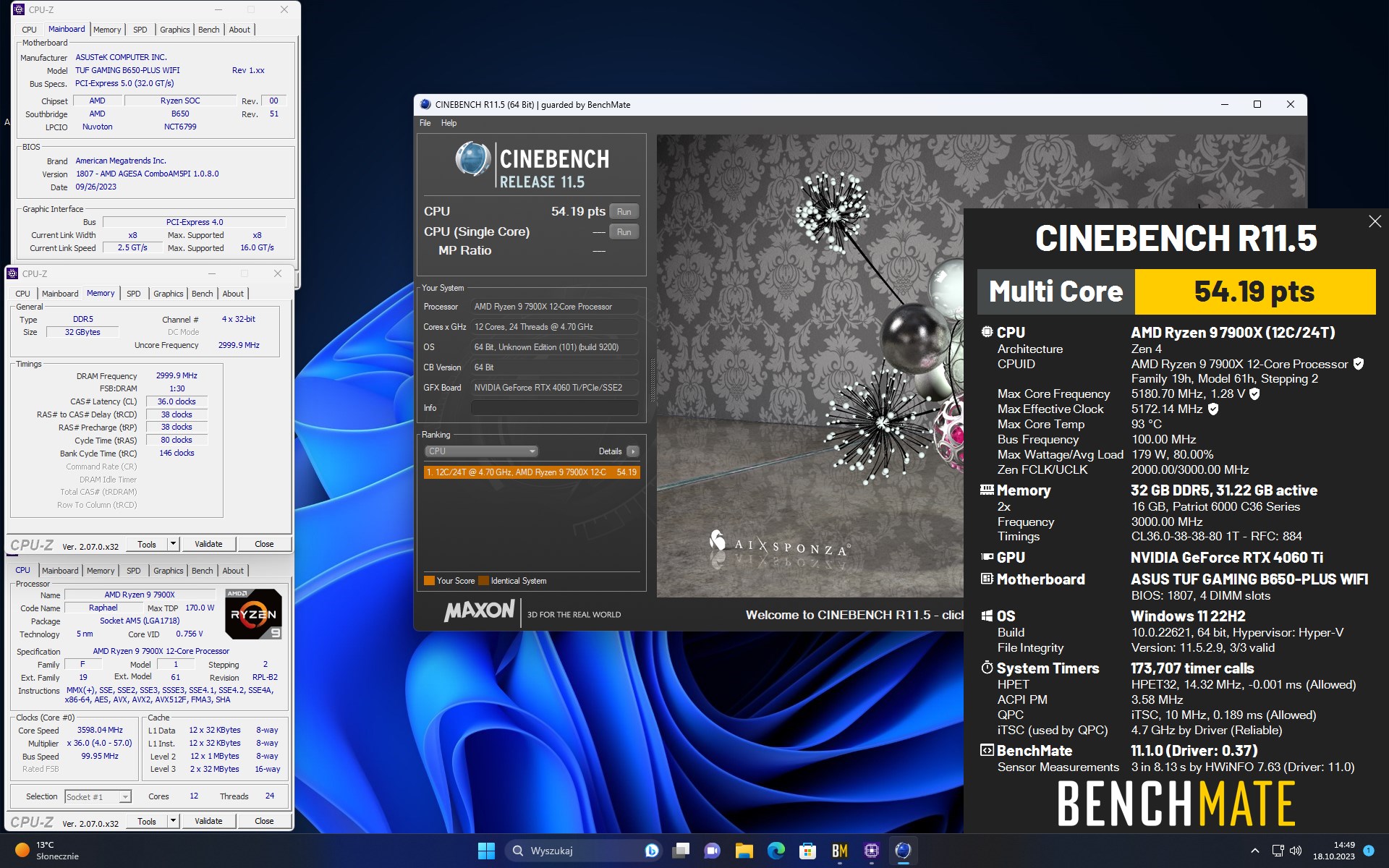The image size is (1389, 868).
Task: Open the volume control in the system tray
Action: [x=1296, y=851]
